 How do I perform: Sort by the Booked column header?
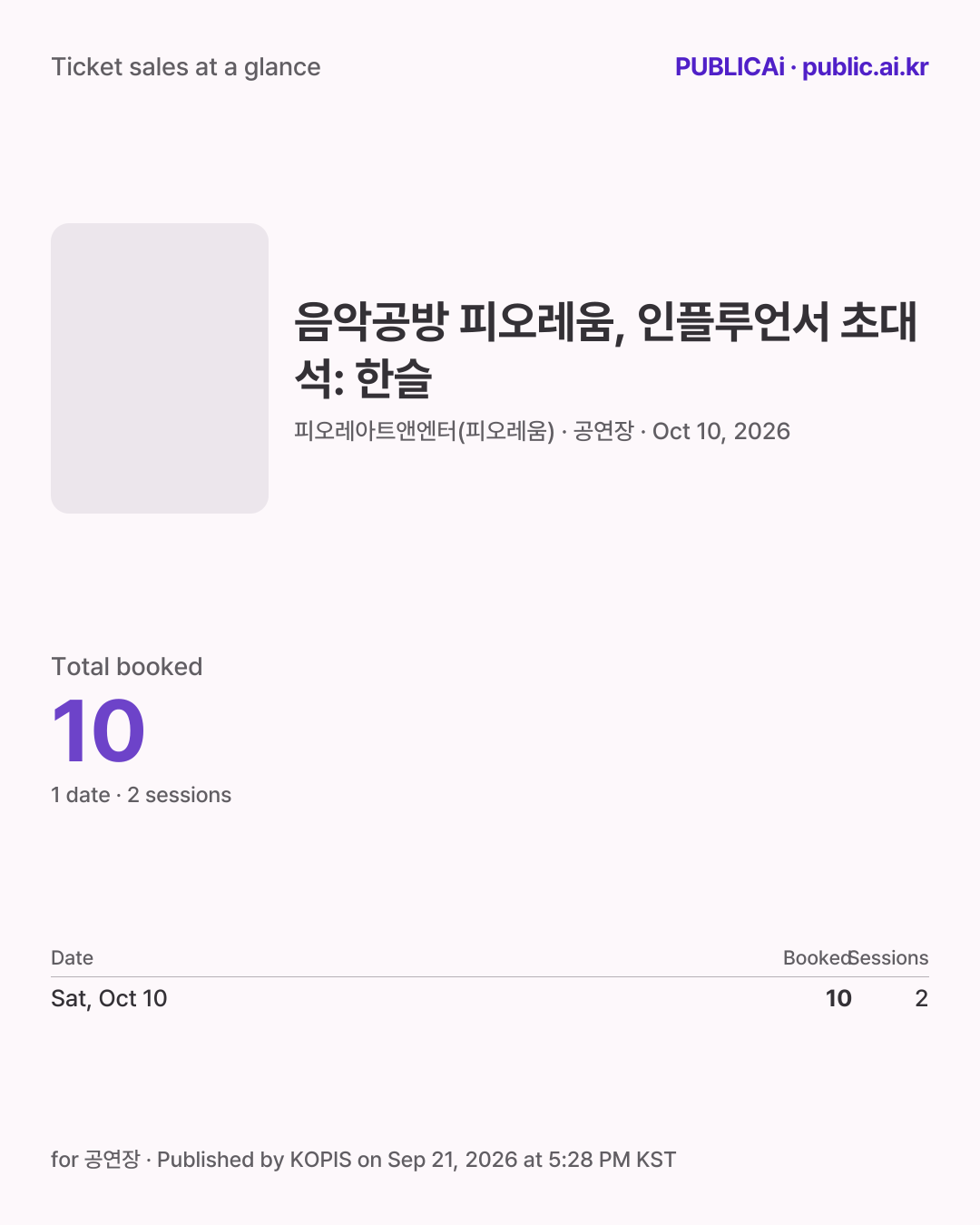coord(817,958)
